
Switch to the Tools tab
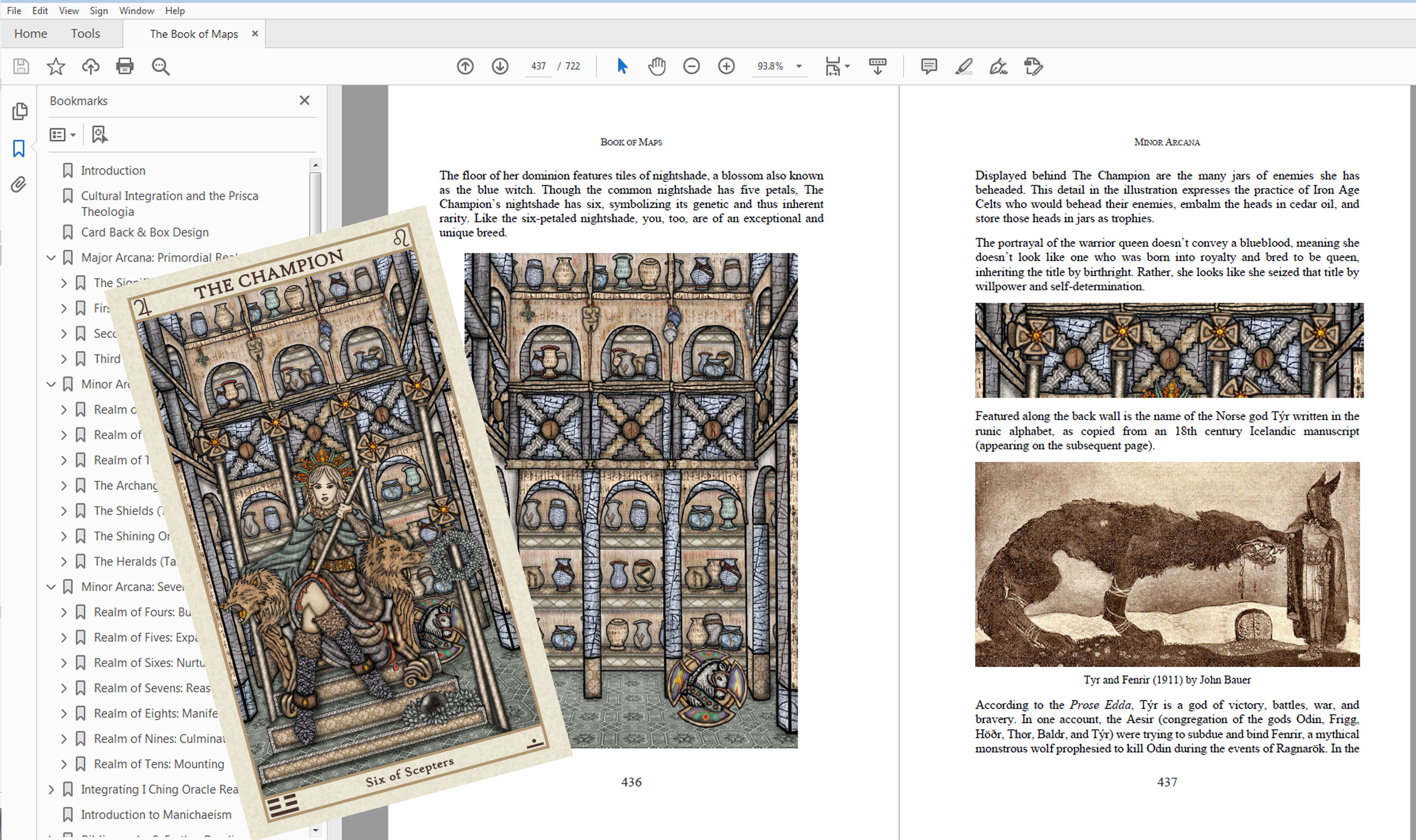pyautogui.click(x=86, y=33)
